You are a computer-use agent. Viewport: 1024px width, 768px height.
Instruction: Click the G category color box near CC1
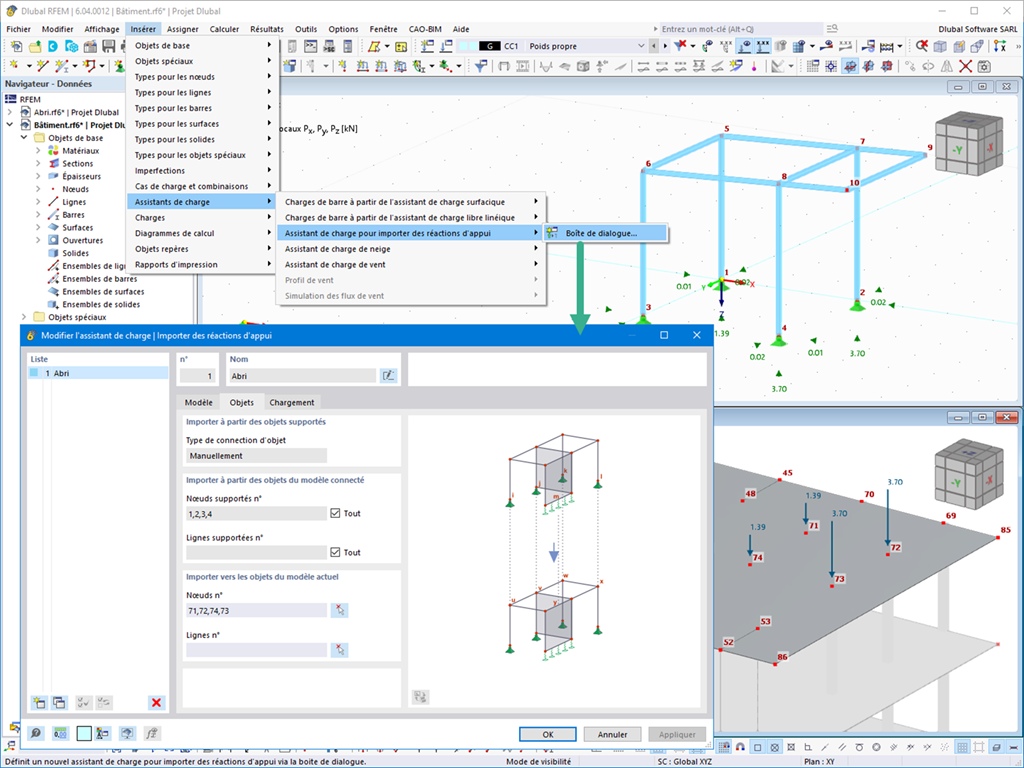[490, 46]
